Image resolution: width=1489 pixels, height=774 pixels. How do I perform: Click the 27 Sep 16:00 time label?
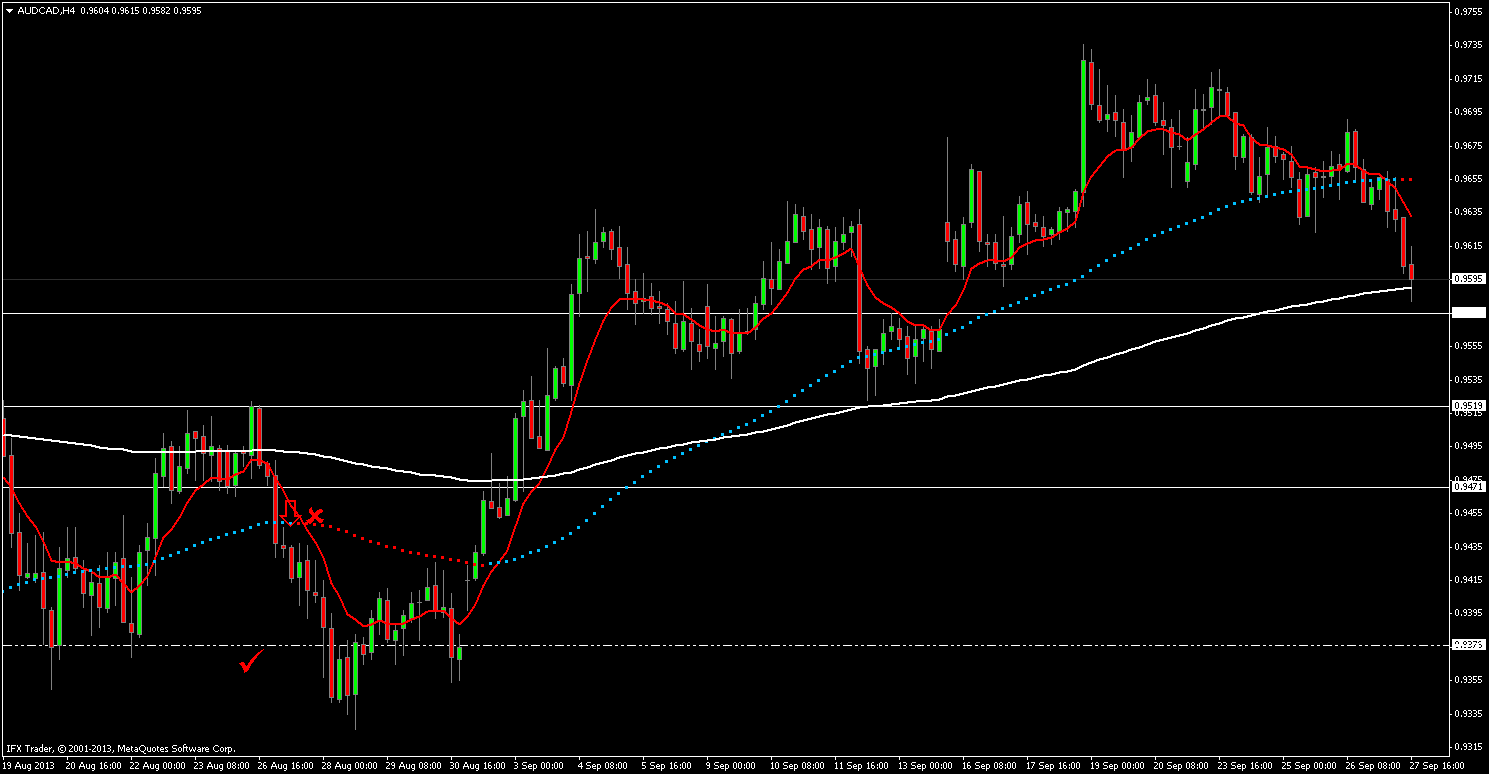pos(1438,765)
